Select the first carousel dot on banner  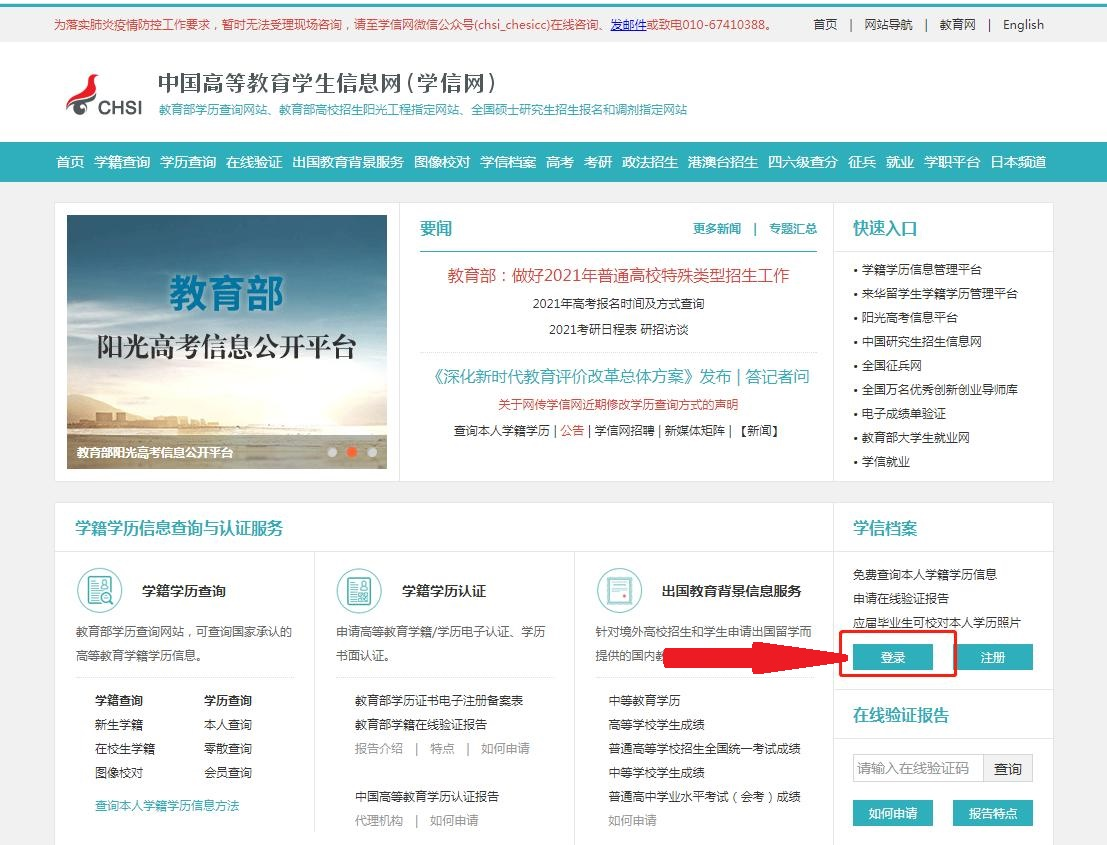(x=332, y=452)
